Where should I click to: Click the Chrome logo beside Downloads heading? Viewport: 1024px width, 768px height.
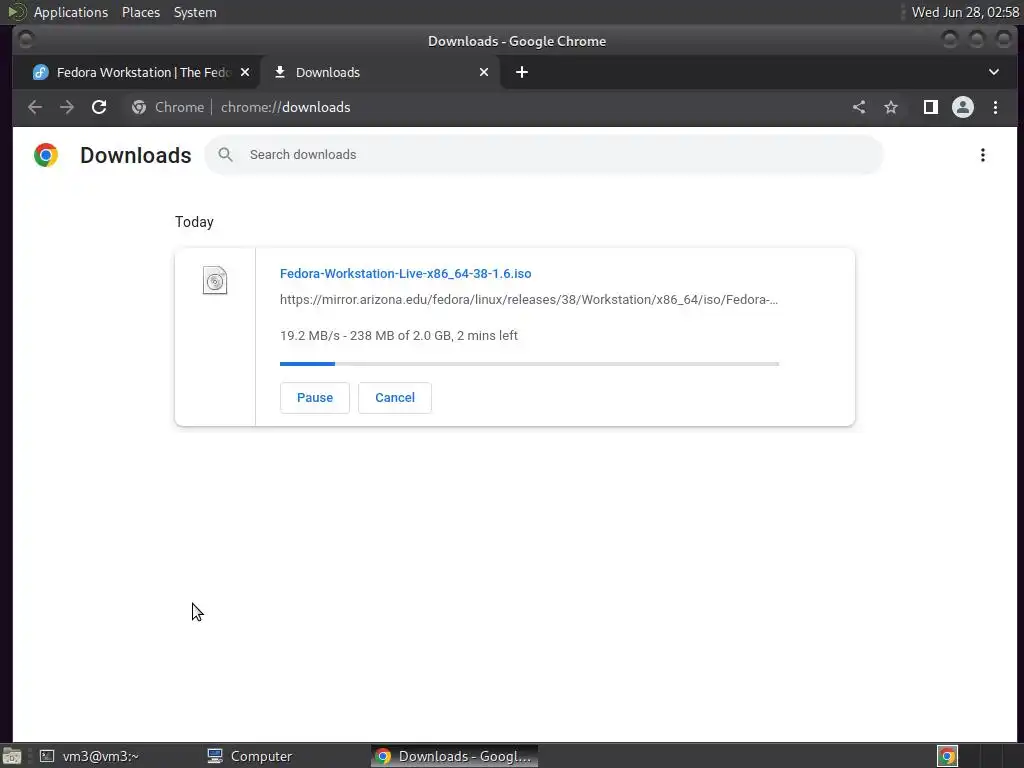(x=46, y=155)
